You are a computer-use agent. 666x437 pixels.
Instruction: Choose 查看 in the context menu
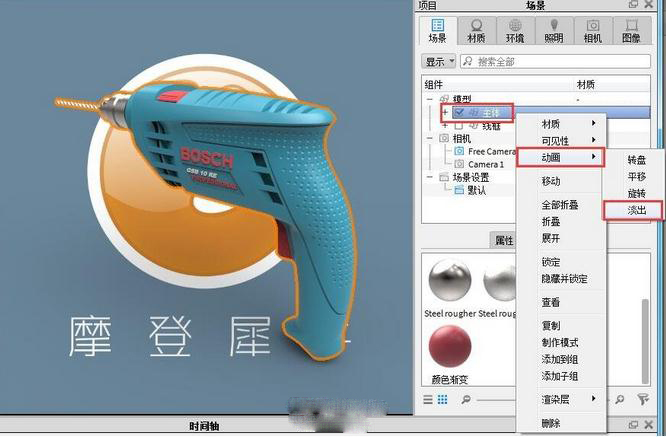561,302
